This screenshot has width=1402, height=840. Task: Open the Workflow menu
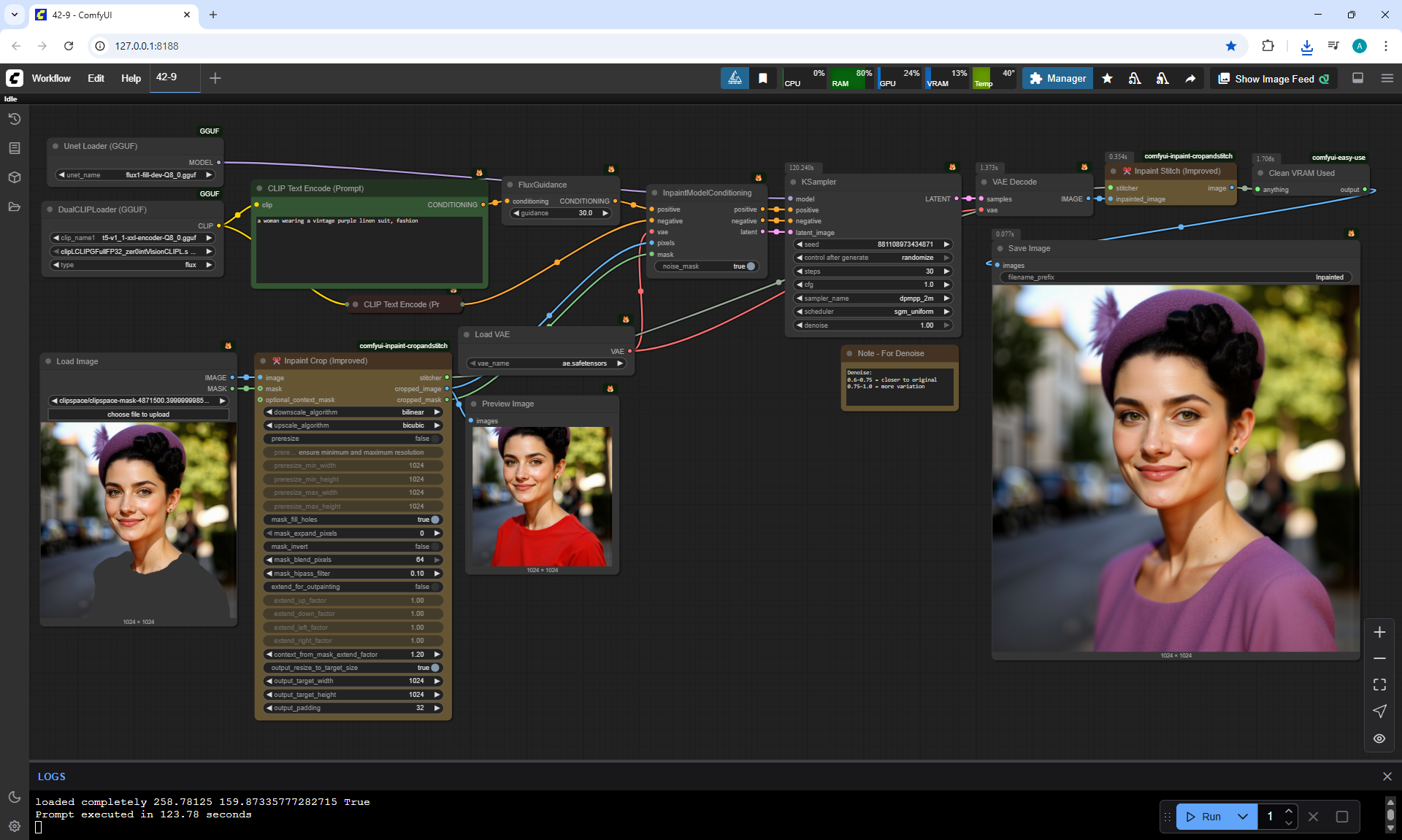[51, 78]
